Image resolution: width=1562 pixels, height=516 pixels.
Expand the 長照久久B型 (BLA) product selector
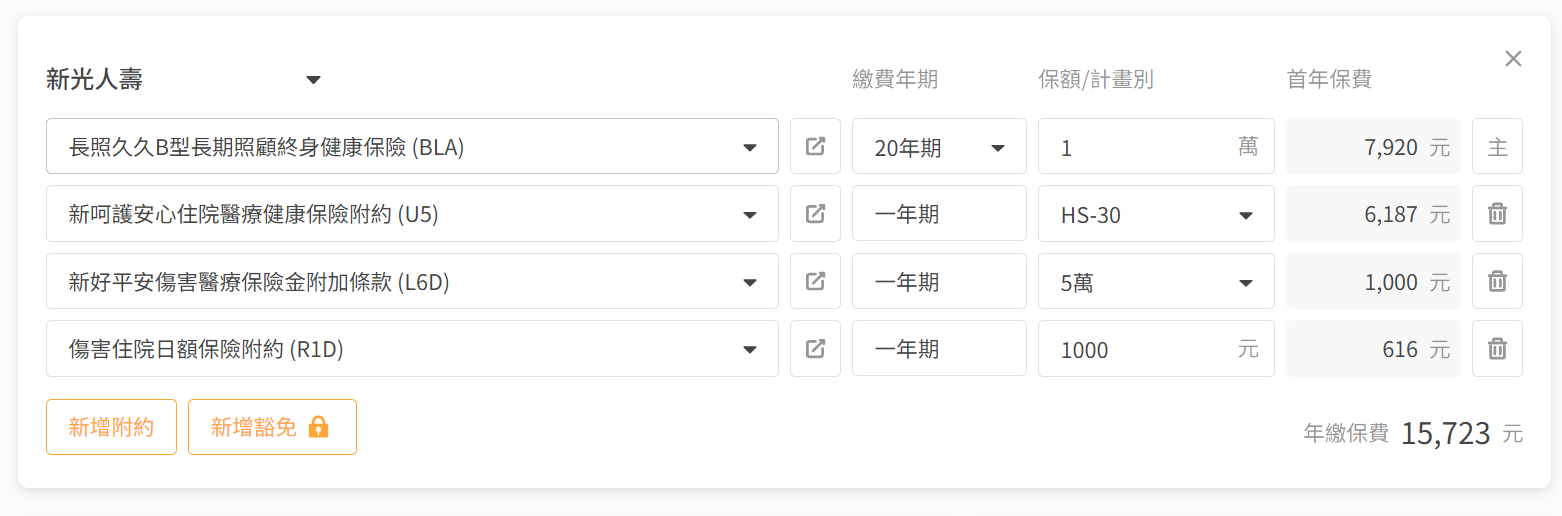(412, 147)
